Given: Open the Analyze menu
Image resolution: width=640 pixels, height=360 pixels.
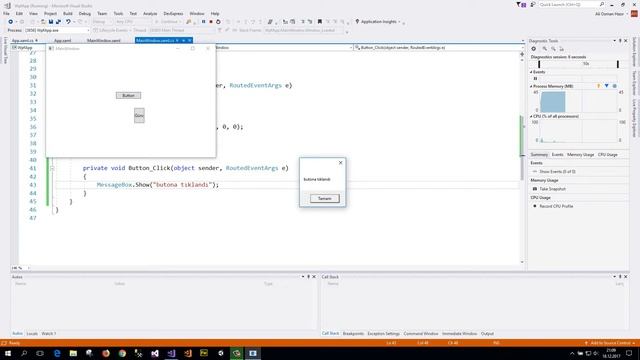Looking at the screenshot, I should coord(150,13).
